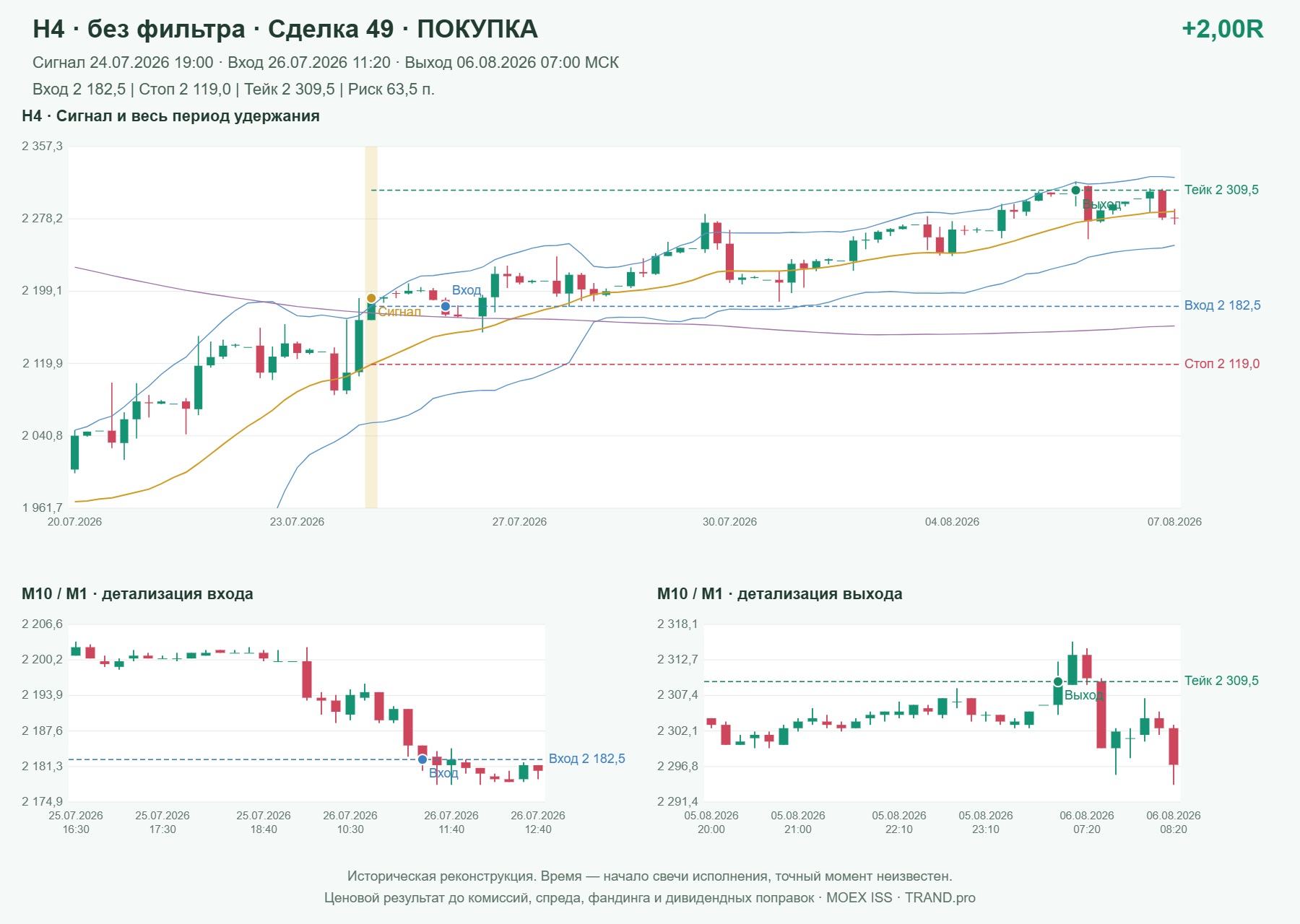Click the +2,00R trade result
This screenshot has width=1300, height=924.
point(1222,29)
